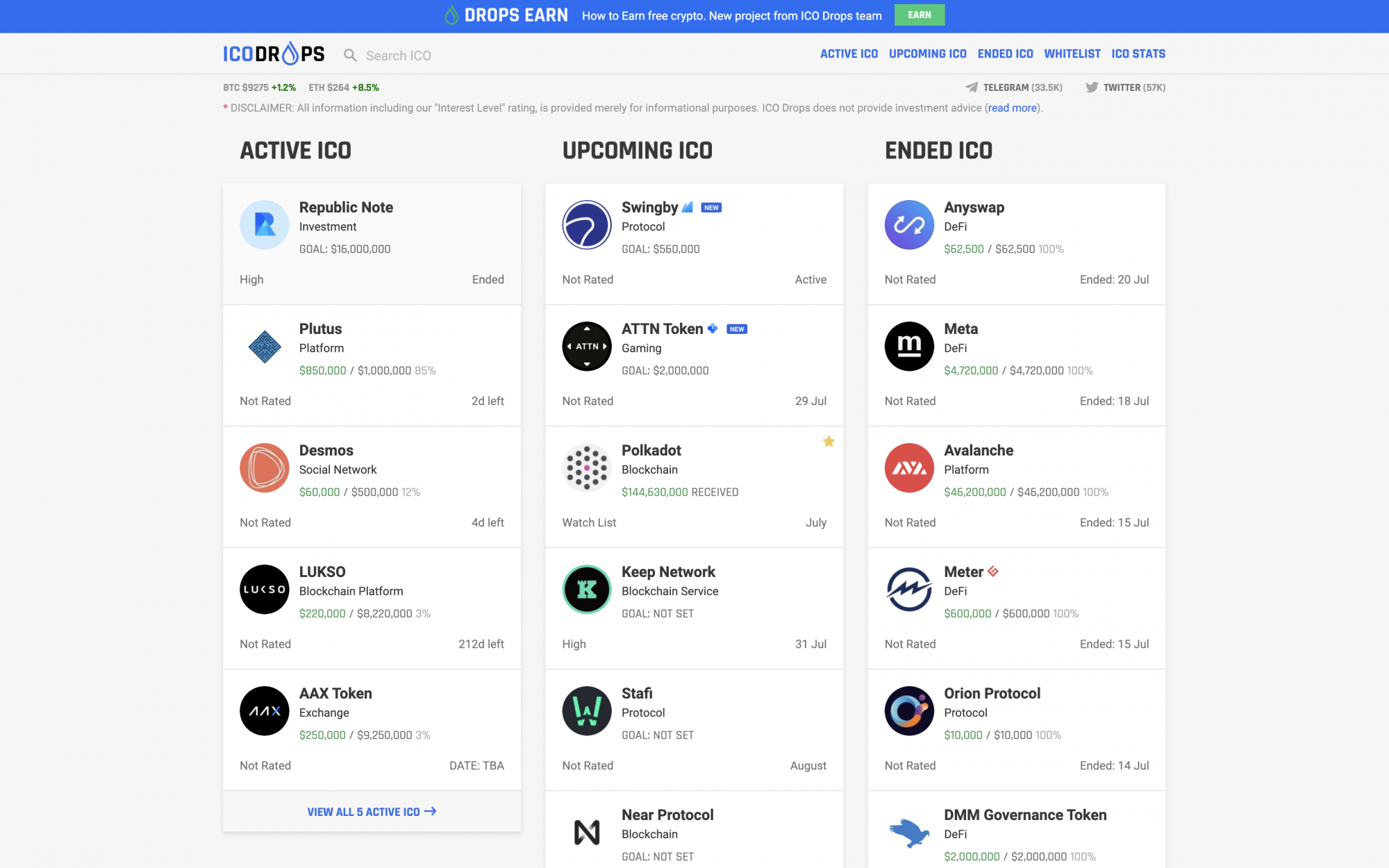Open the Near Protocol project title
This screenshot has height=868, width=1389.
(667, 815)
